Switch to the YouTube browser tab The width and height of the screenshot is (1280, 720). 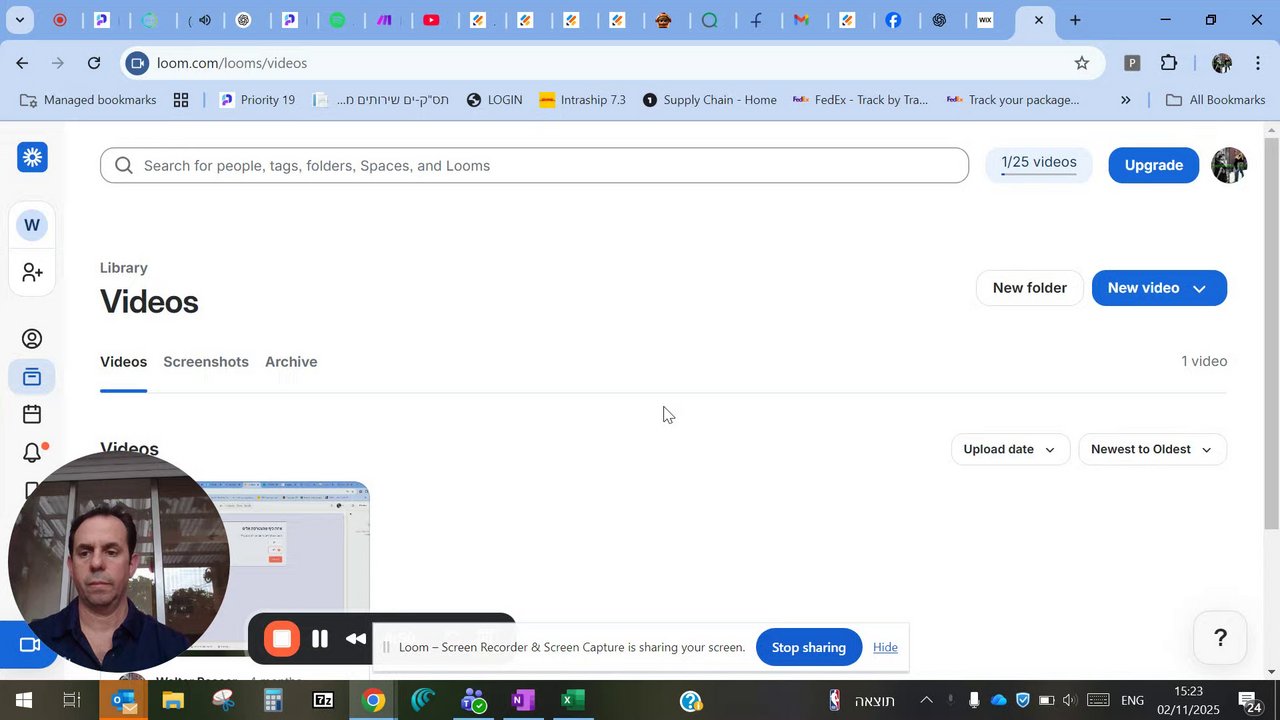pyautogui.click(x=432, y=20)
